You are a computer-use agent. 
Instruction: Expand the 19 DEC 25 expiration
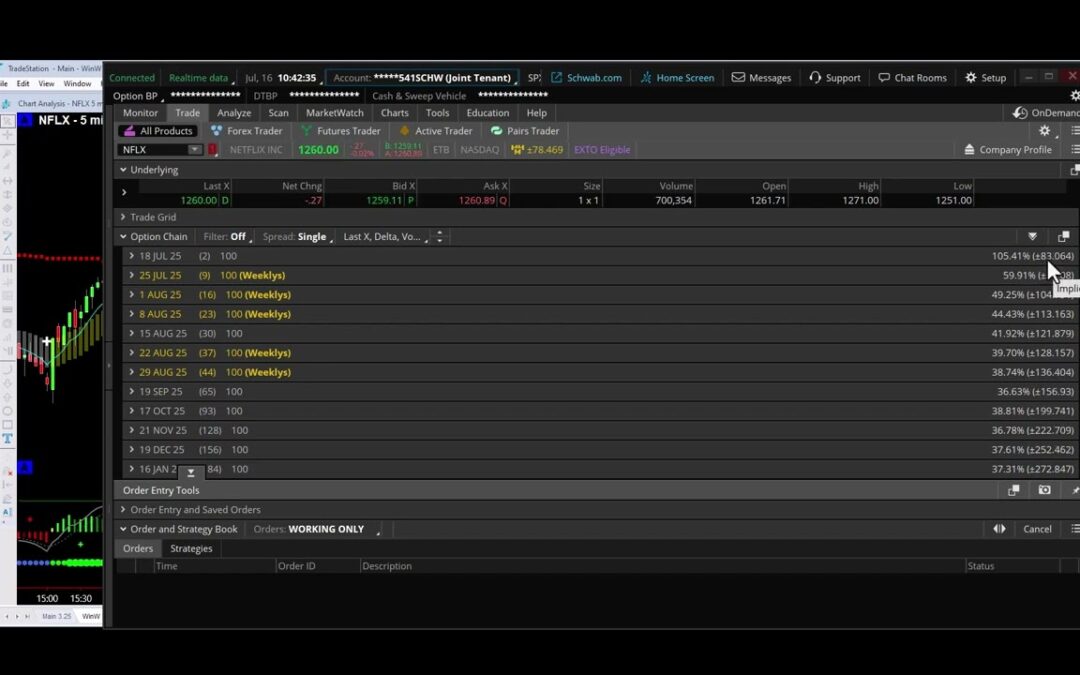pos(132,449)
